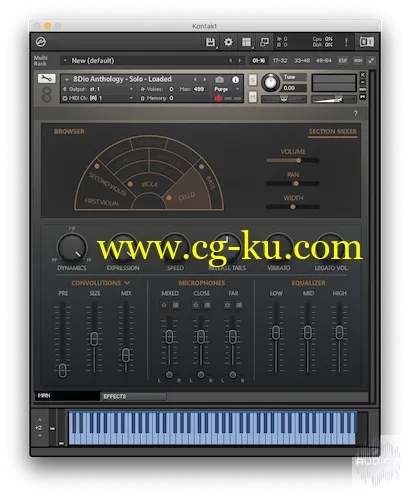Screen dimensions: 410x496
Task: Click the Kontakt logo icon
Action: coord(41,42)
